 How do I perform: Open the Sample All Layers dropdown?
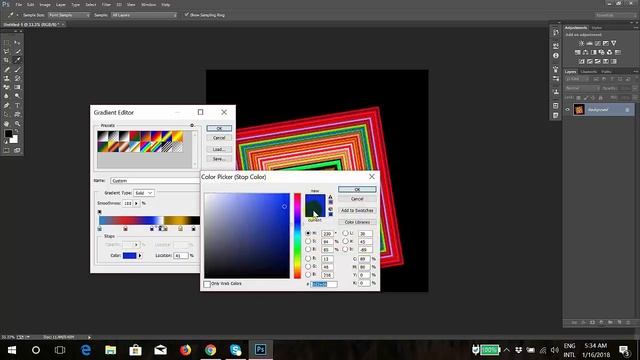(144, 15)
